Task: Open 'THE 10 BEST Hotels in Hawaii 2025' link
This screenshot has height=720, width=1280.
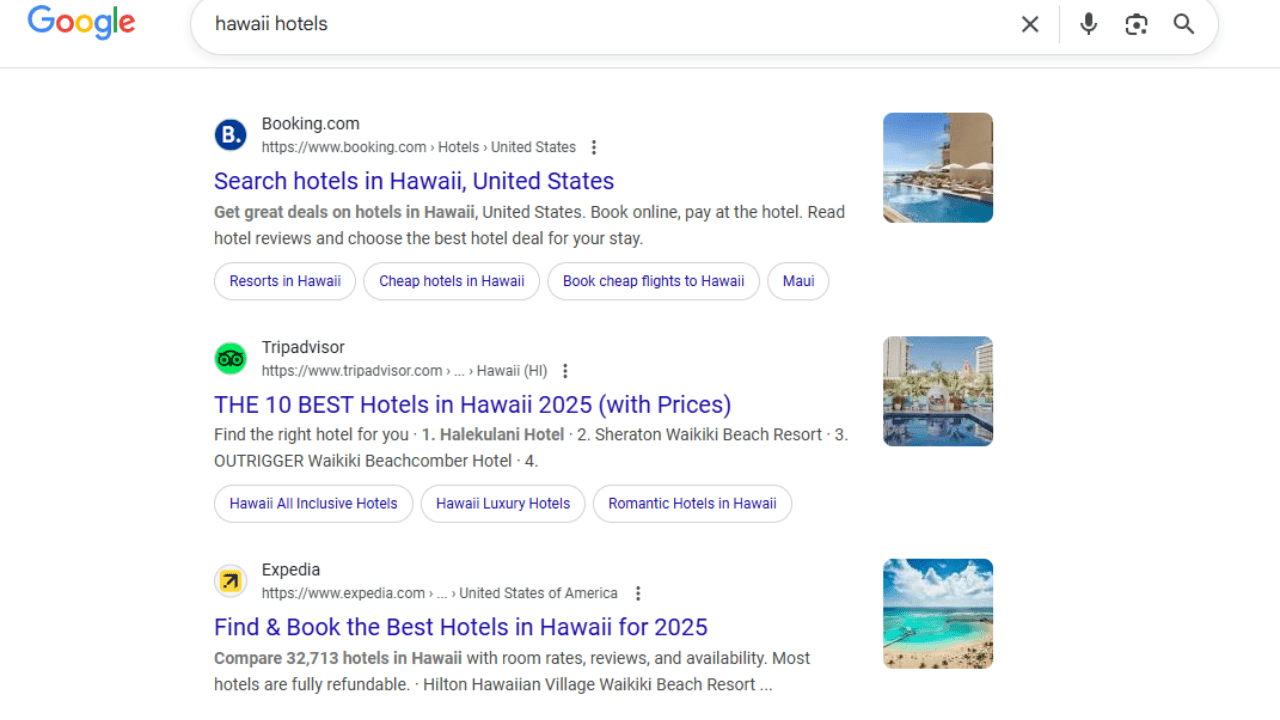Action: 472,404
